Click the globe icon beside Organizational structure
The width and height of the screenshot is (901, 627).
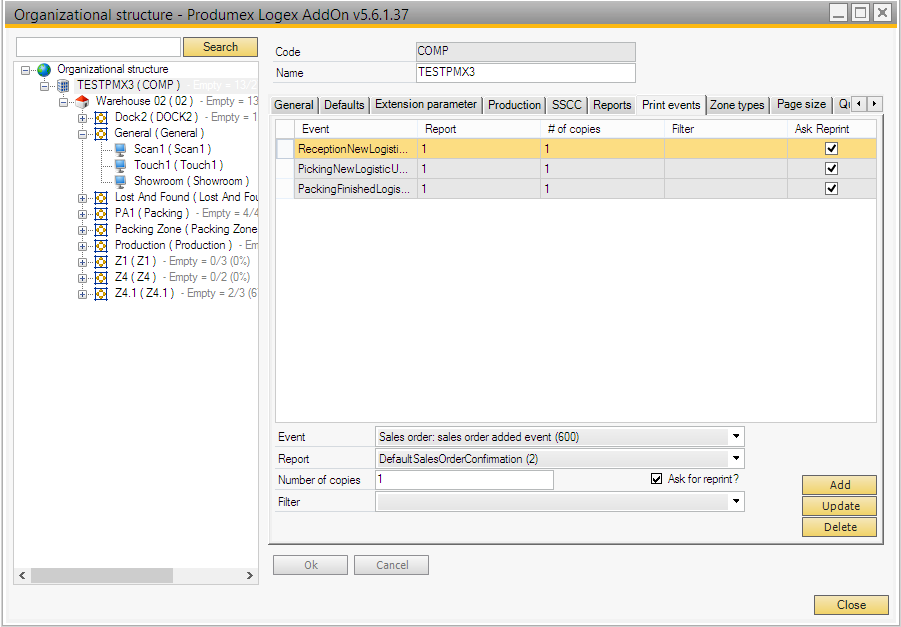click(44, 70)
